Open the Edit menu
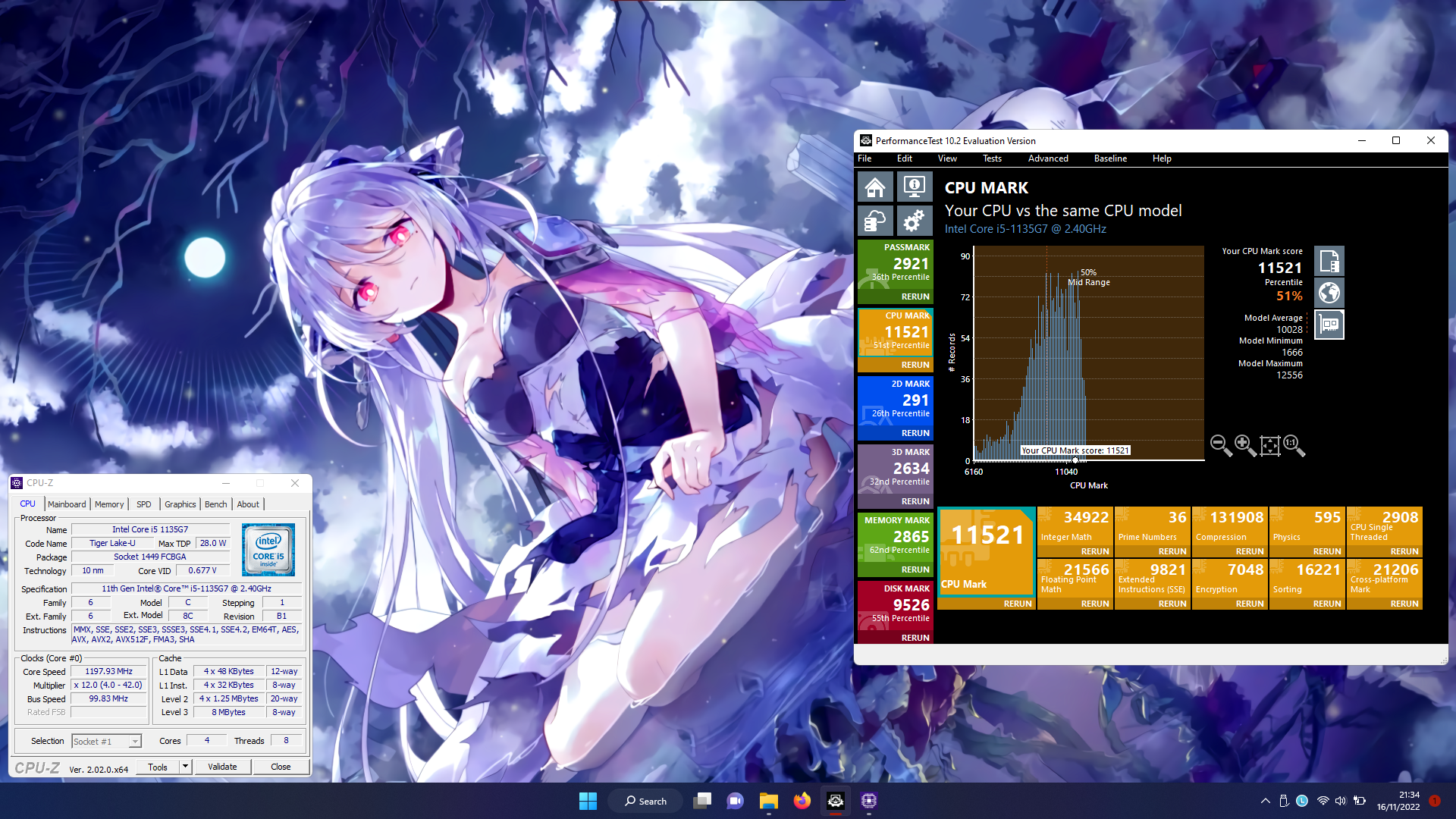This screenshot has height=819, width=1456. [x=905, y=158]
